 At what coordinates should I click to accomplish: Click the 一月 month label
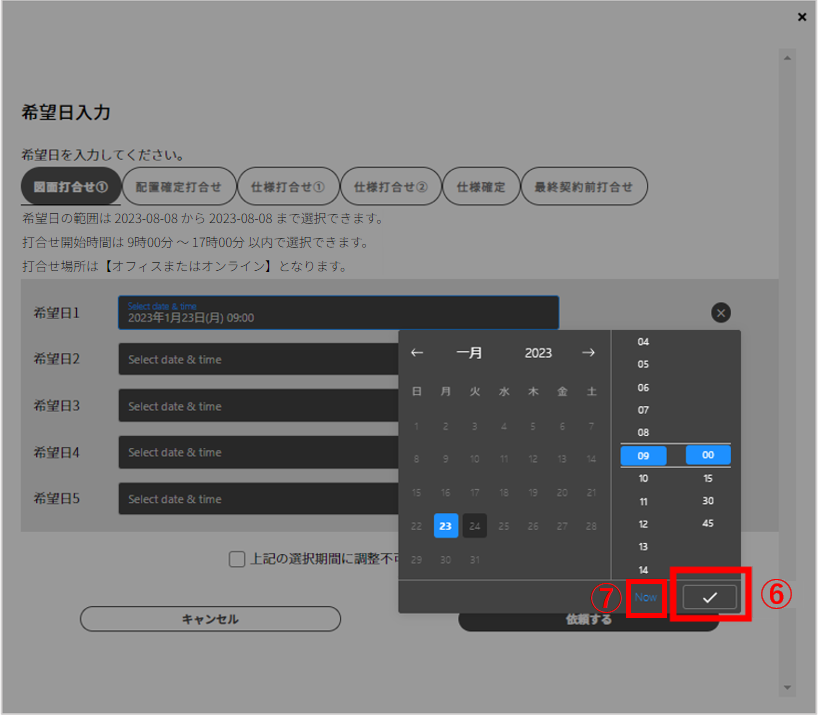click(469, 353)
